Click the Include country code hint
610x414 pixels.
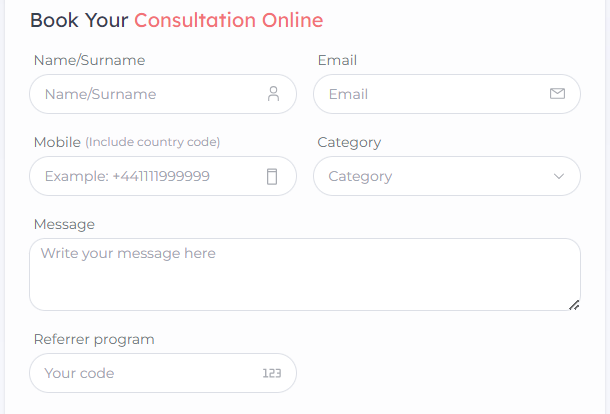click(x=152, y=142)
